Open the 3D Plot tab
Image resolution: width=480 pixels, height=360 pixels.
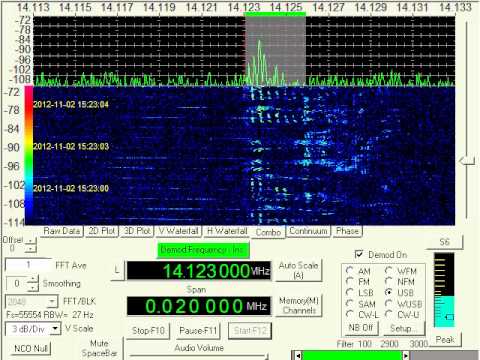pos(137,231)
